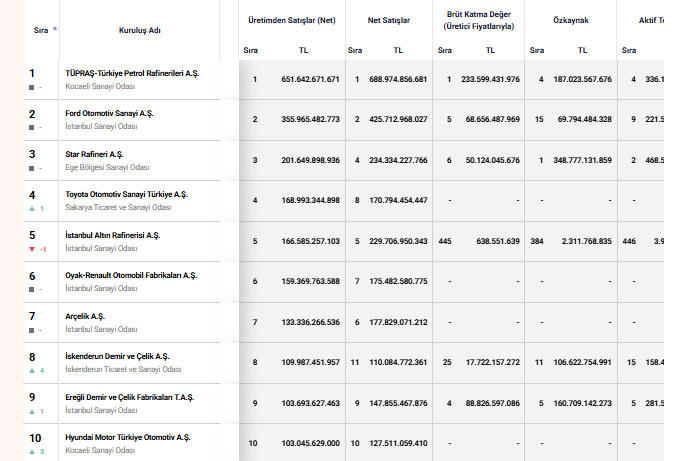Viewport: 682px width, 461px height.
Task: Select value 103.045.629.000 in Hyundai row
Action: point(310,443)
